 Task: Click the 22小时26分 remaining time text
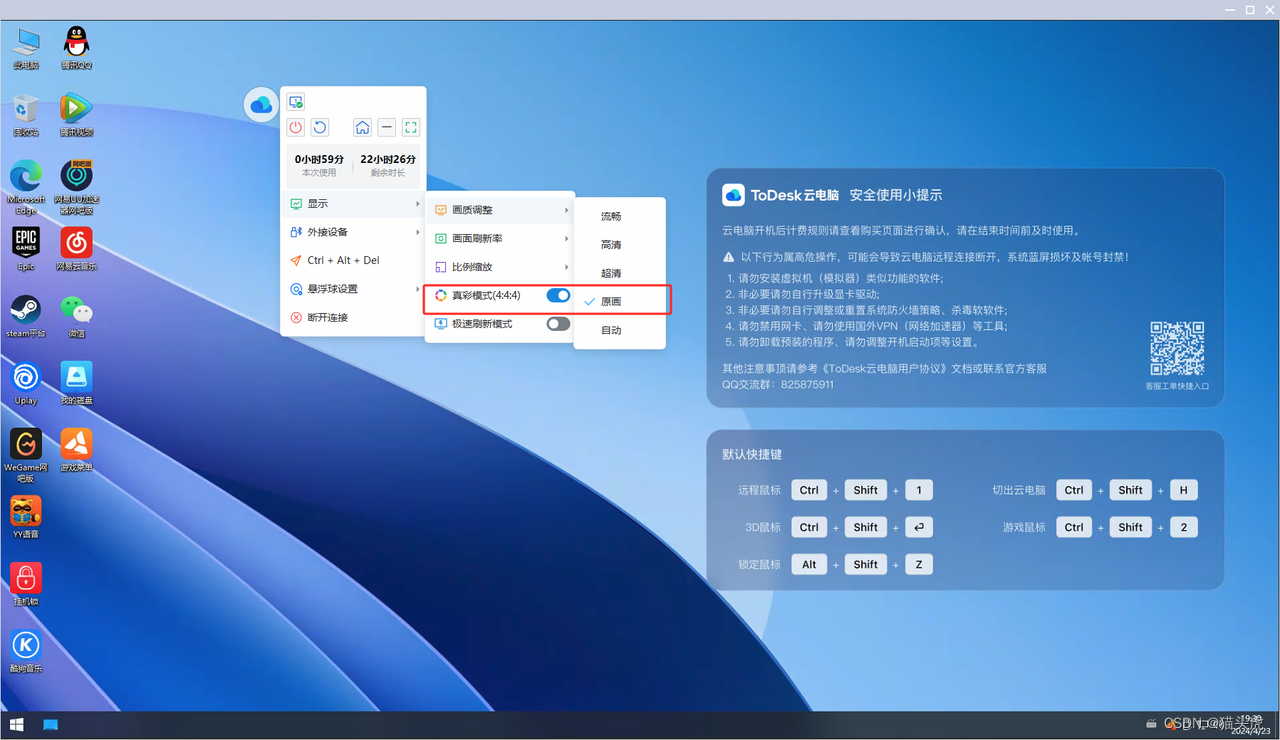(x=388, y=159)
